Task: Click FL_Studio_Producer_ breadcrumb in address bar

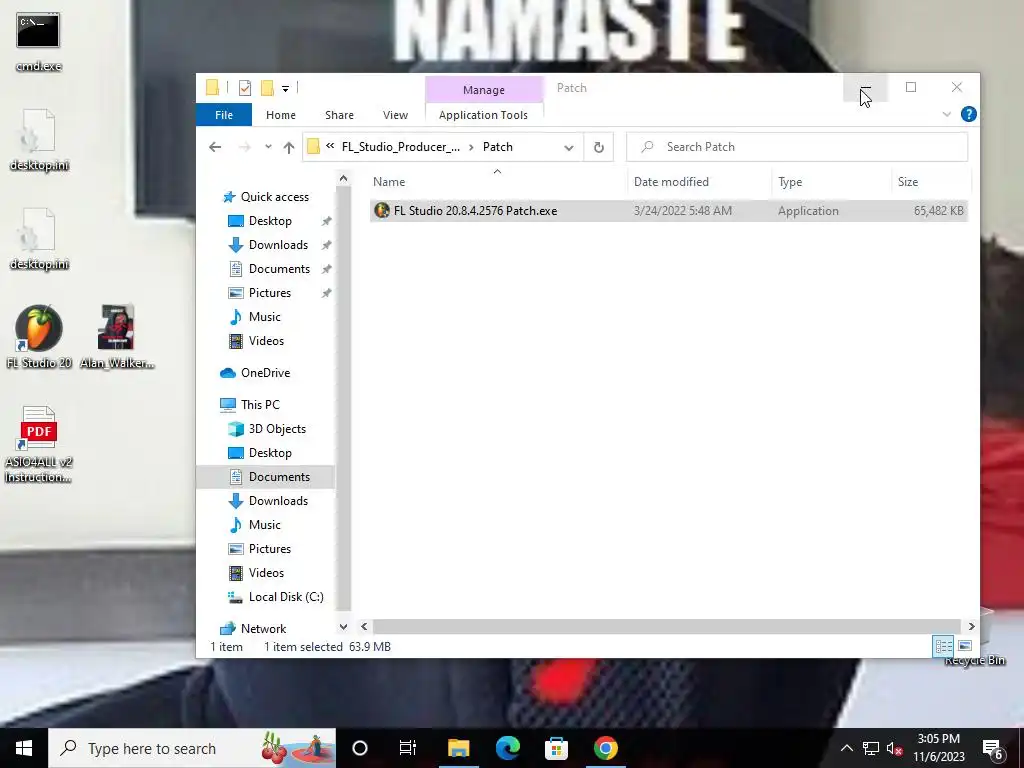Action: point(400,147)
